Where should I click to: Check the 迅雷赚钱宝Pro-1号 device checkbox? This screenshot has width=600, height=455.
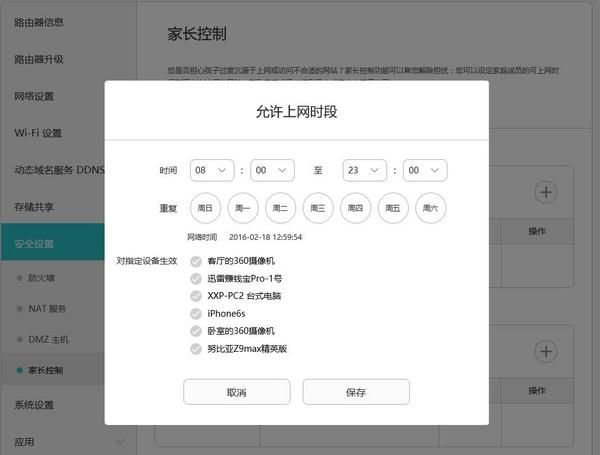point(196,279)
